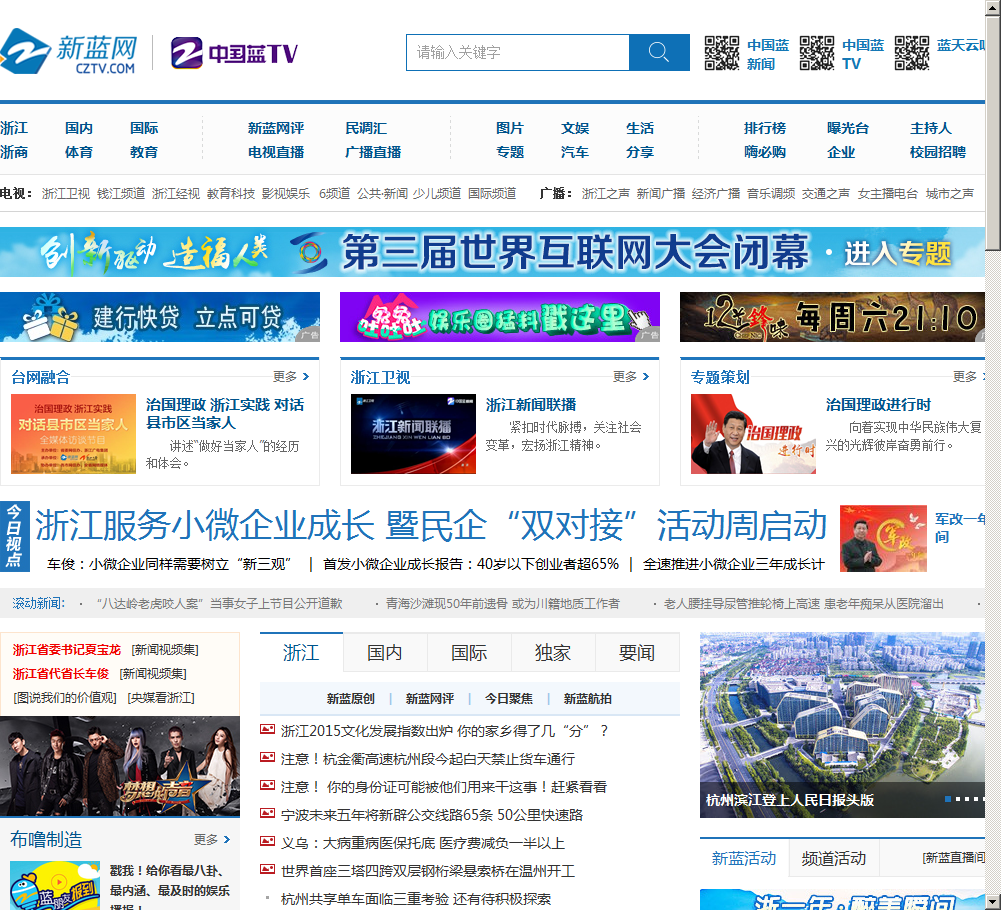The image size is (1001, 910).
Task: Open the 浙江卫视 TV channel link
Action: (66, 193)
